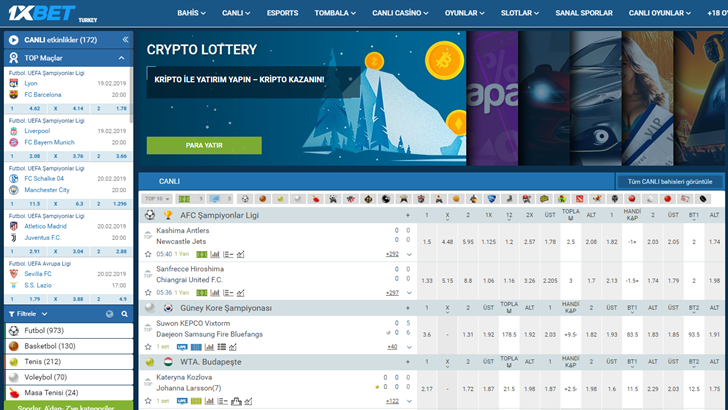Click the AFC Şampiyonlar Ligi trophy icon
The width and height of the screenshot is (728, 410).
tap(168, 215)
